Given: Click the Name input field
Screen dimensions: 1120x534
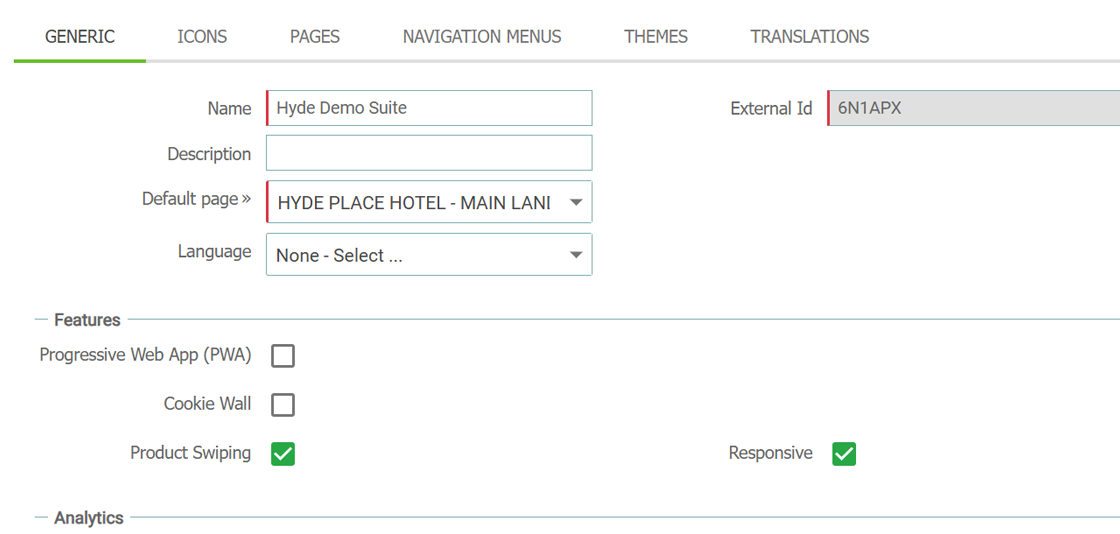Looking at the screenshot, I should [x=429, y=108].
